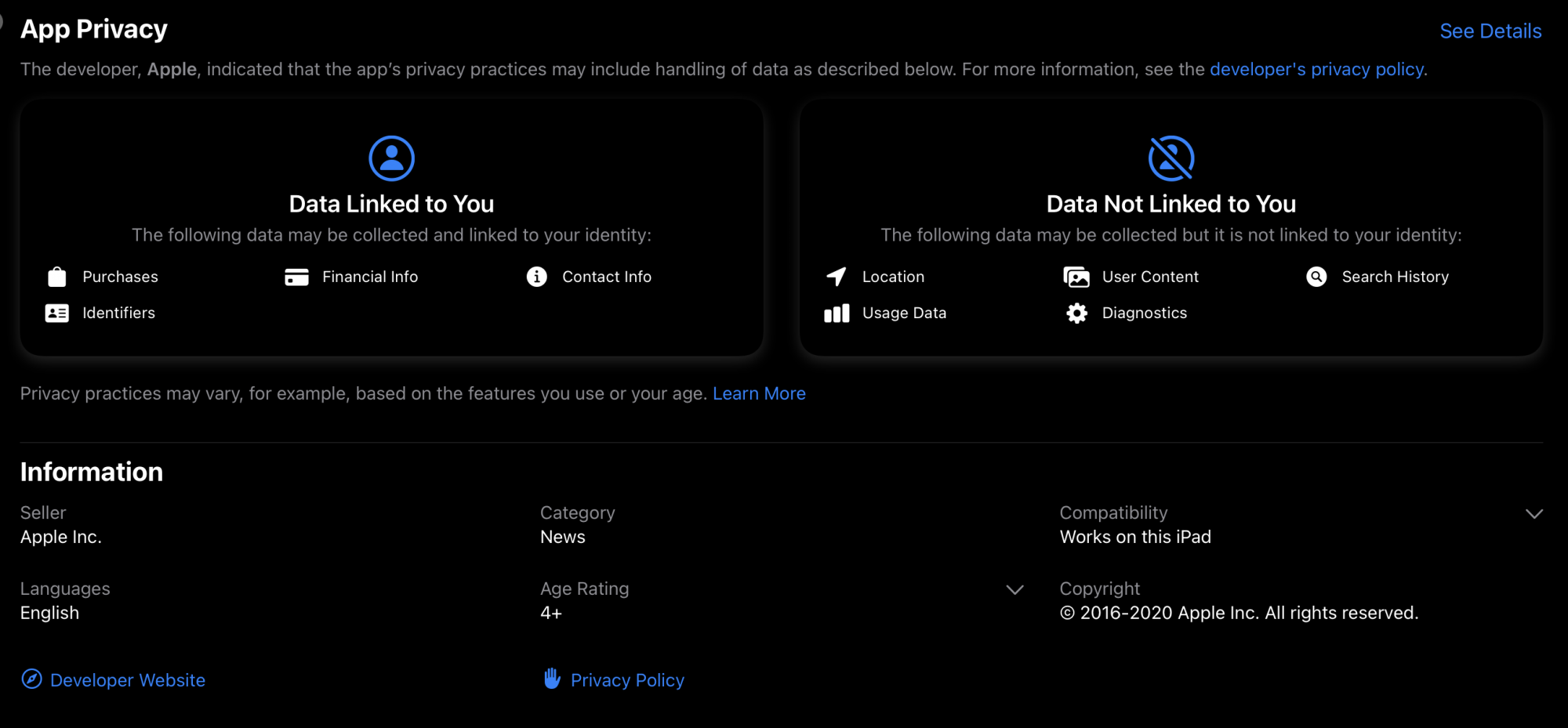Click the Search History label
The height and width of the screenshot is (728, 1568).
pyautogui.click(x=1395, y=277)
